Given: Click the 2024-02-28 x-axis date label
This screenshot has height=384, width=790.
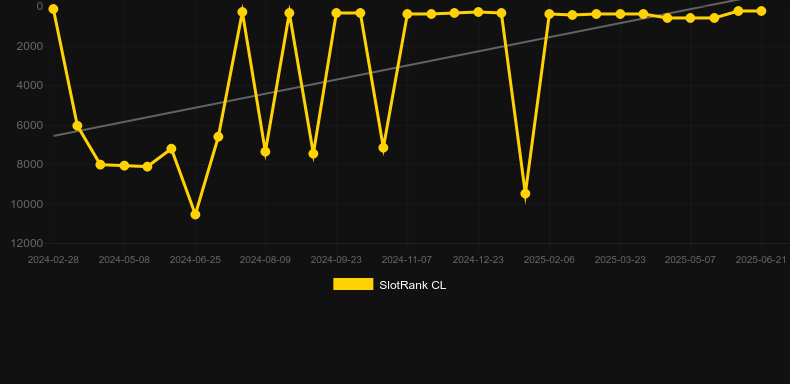Looking at the screenshot, I should point(53,260).
